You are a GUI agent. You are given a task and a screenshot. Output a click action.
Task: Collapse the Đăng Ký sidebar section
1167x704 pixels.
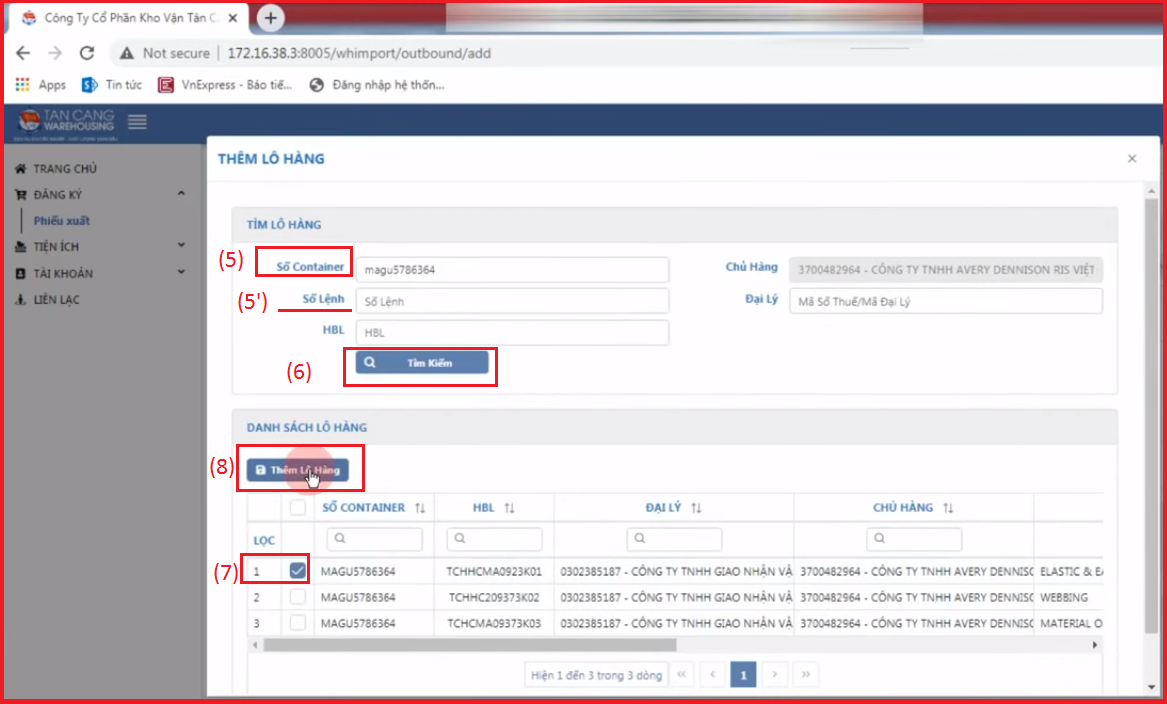click(181, 194)
